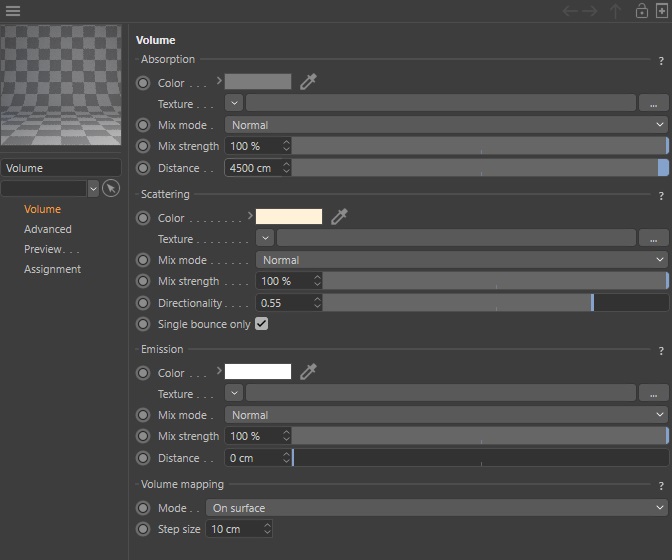
Task: Open Absorption section help question mark
Action: click(661, 61)
